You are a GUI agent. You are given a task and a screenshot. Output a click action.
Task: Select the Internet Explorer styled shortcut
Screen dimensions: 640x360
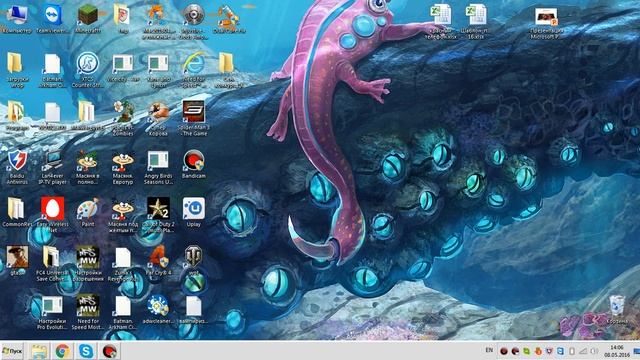pos(193,70)
